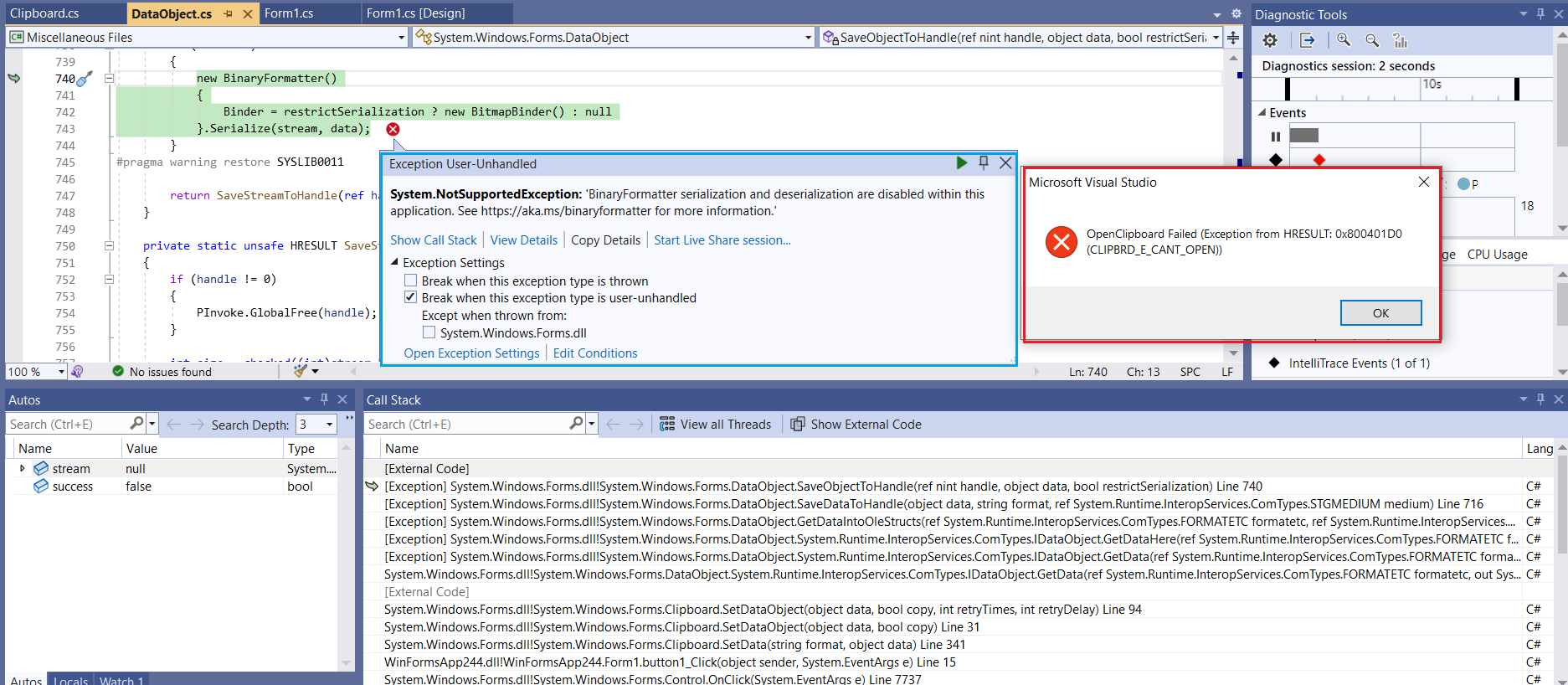This screenshot has height=685, width=1568.
Task: Open the Miscellaneous Files project dropdown
Action: coord(402,38)
